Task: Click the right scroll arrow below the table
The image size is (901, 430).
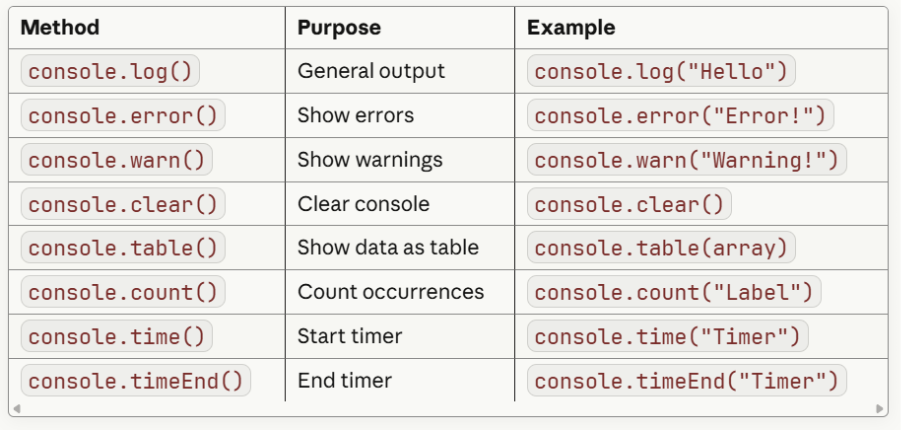Action: click(x=879, y=409)
